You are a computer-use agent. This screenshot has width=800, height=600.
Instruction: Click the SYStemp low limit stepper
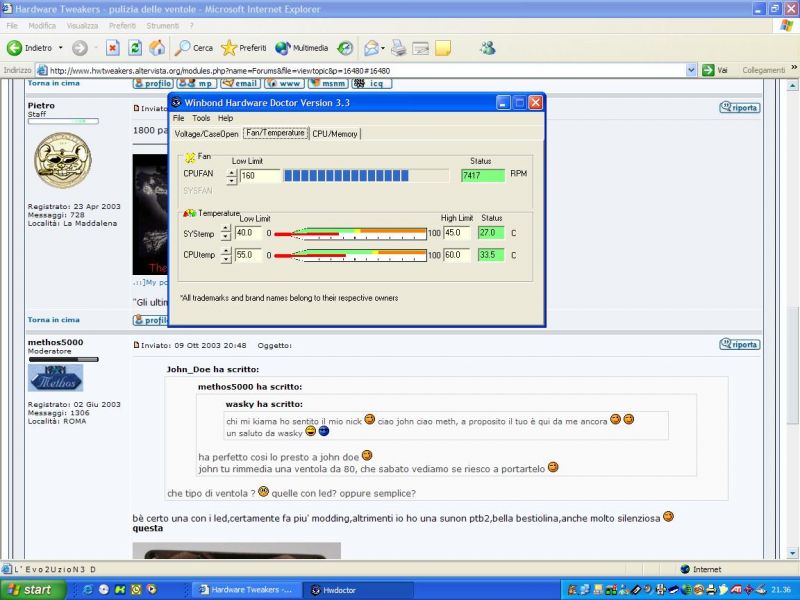pos(226,233)
